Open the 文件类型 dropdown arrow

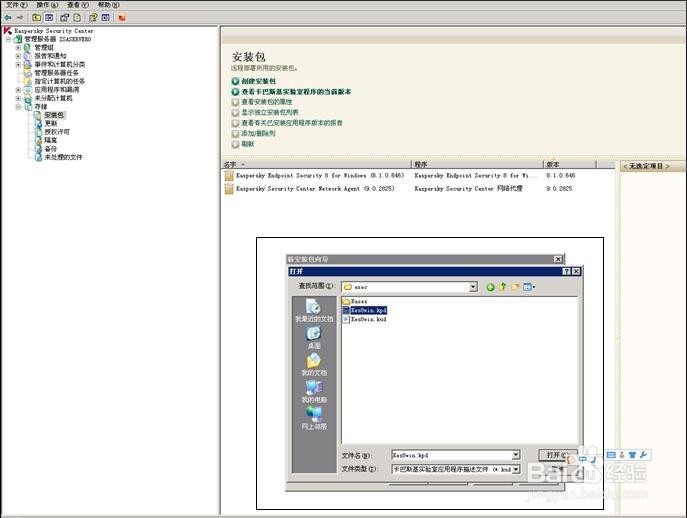pos(516,469)
